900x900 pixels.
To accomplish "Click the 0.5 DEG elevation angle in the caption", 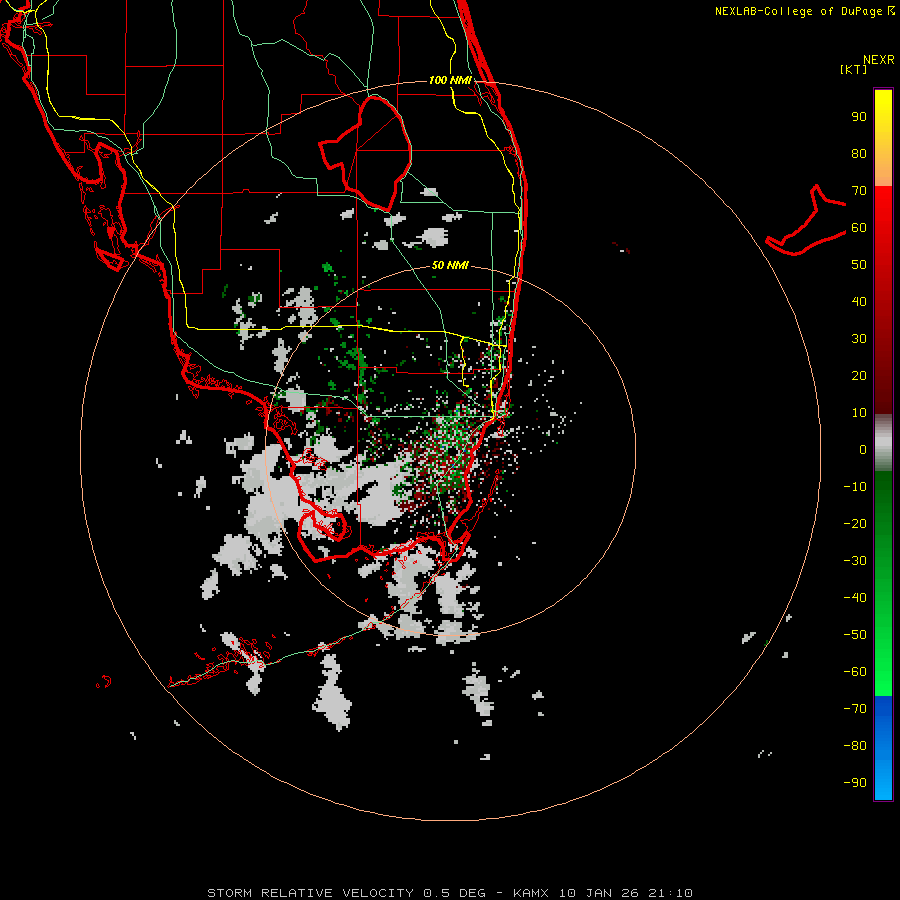I will 455,893.
